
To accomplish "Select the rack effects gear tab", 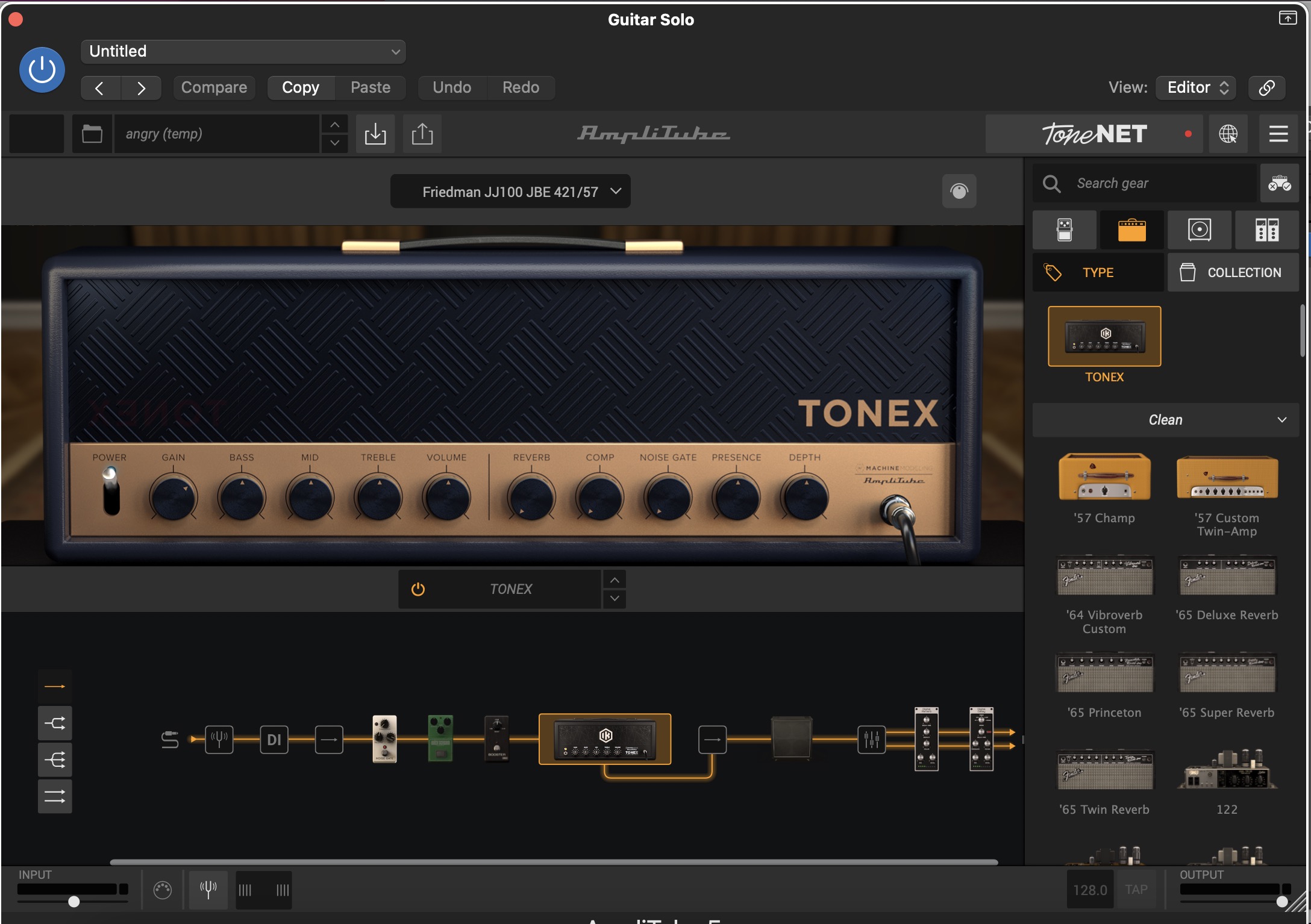I will click(x=1267, y=230).
